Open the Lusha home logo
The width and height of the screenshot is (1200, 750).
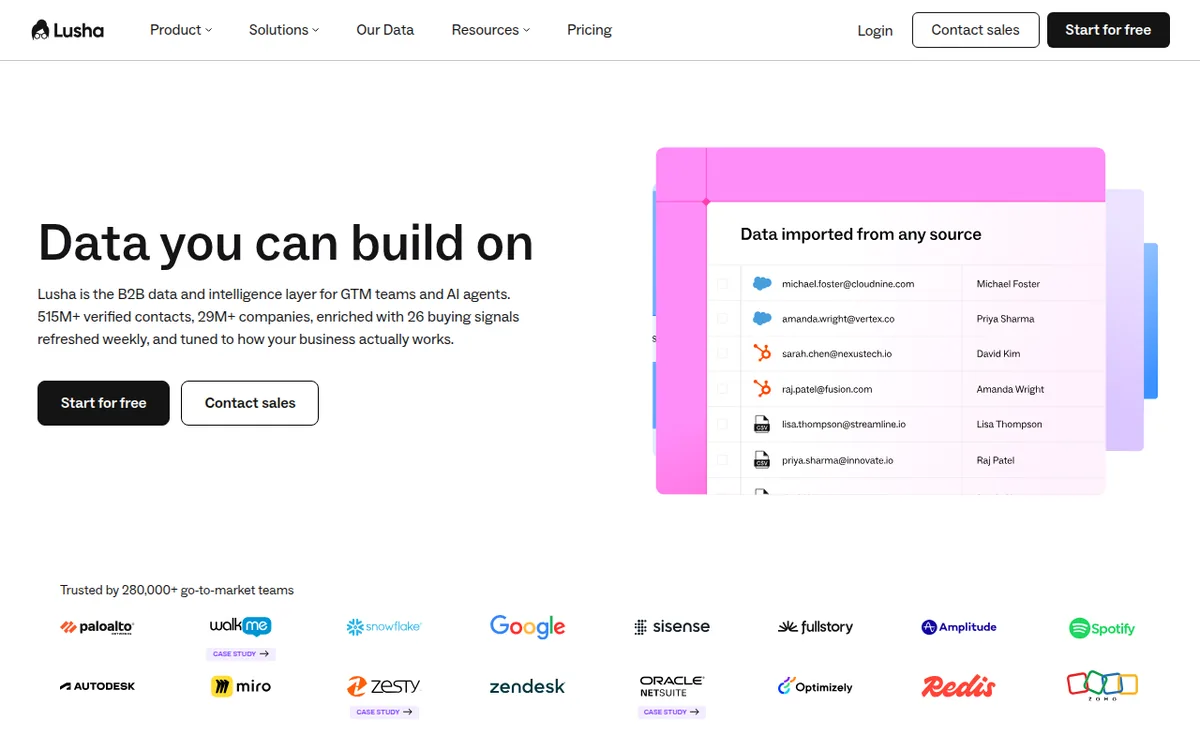tap(67, 30)
